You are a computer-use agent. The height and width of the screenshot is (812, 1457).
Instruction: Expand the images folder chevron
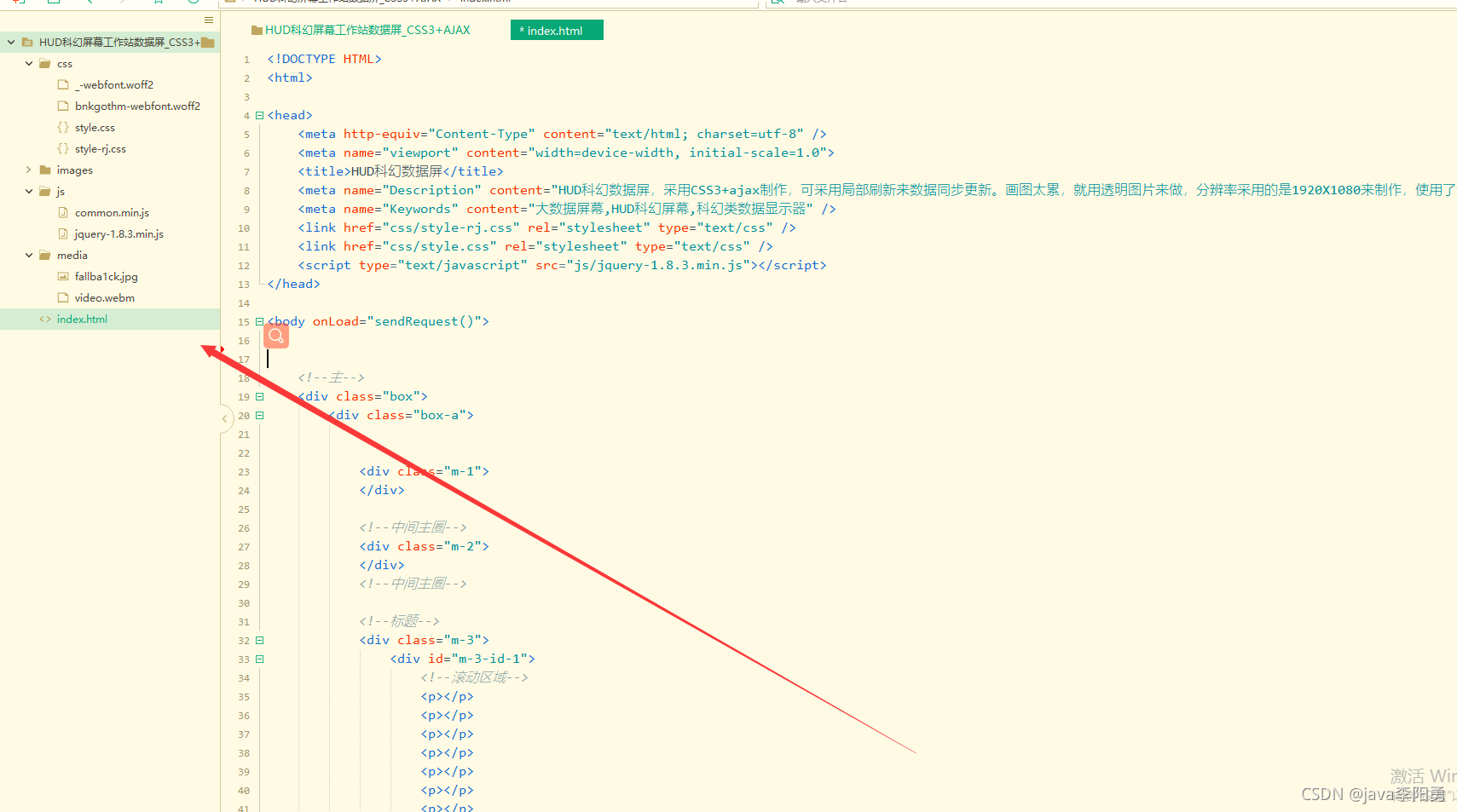pos(29,170)
